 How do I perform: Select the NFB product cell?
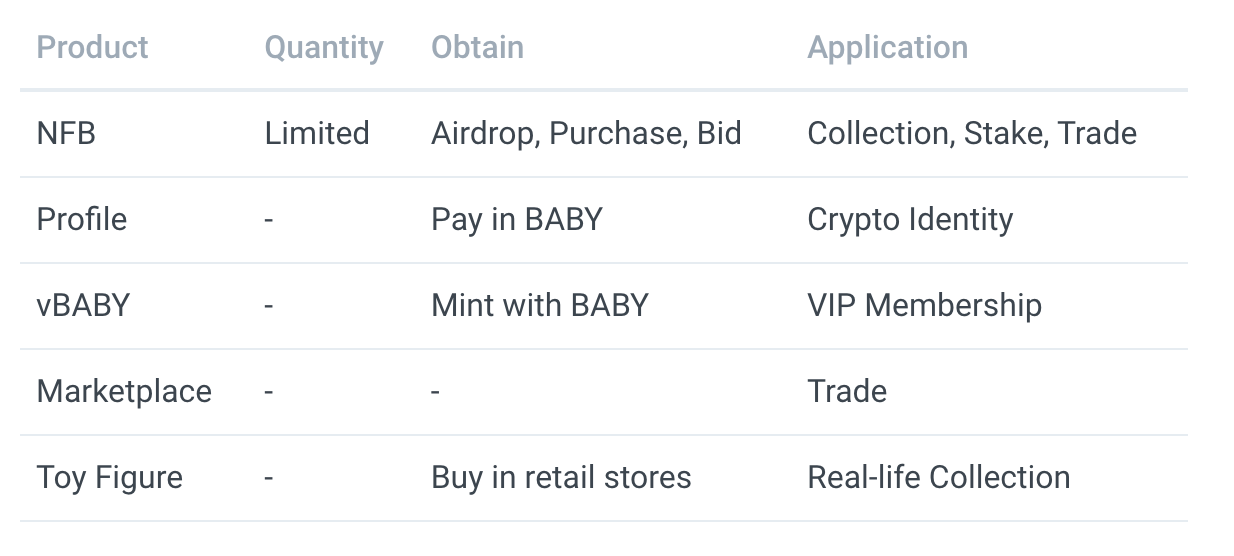coord(66,133)
